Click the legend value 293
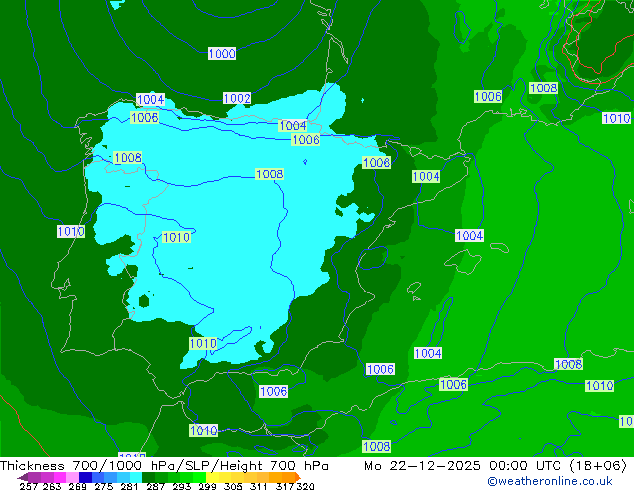 click(x=181, y=486)
